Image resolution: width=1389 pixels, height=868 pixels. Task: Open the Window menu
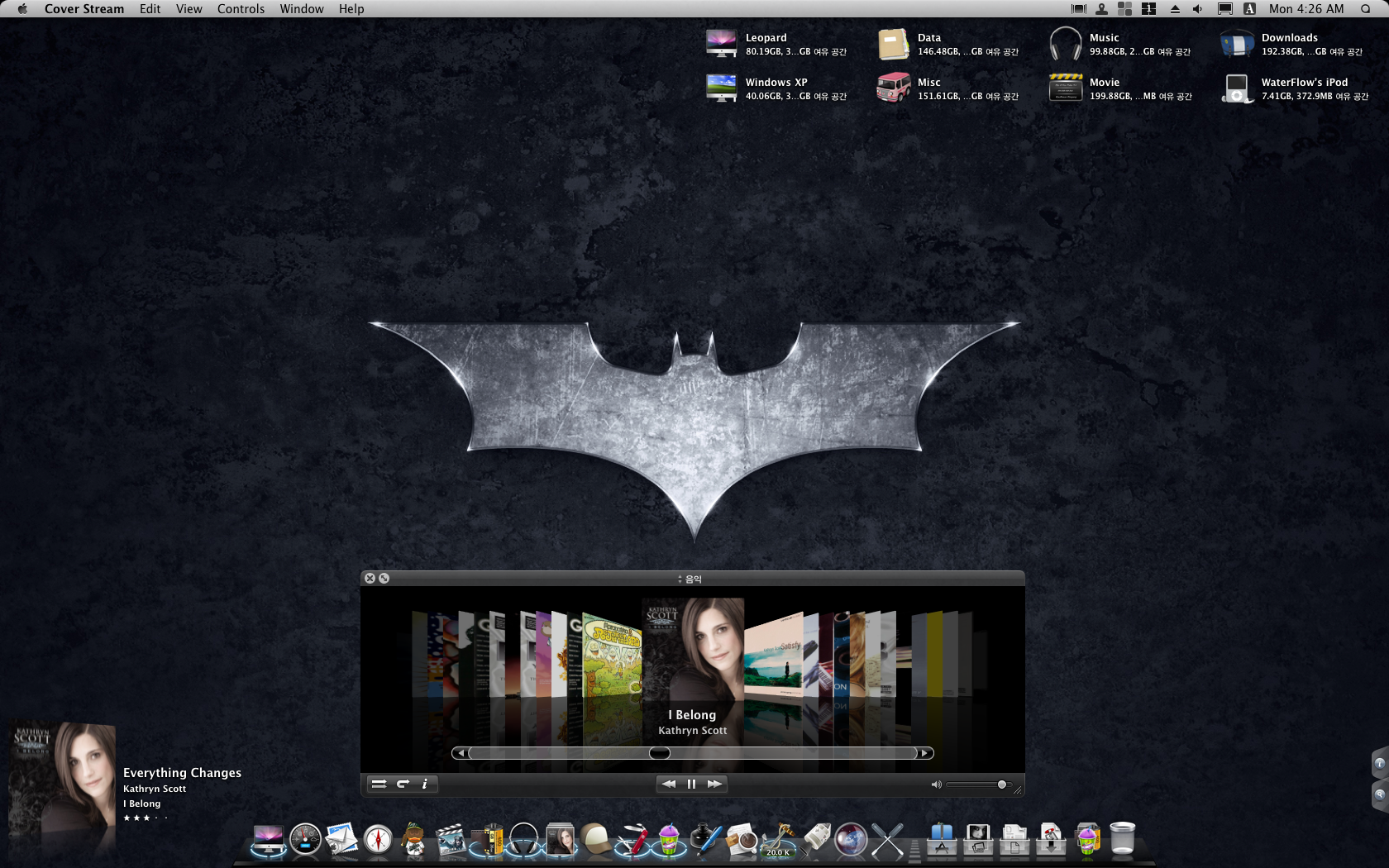pyautogui.click(x=301, y=9)
